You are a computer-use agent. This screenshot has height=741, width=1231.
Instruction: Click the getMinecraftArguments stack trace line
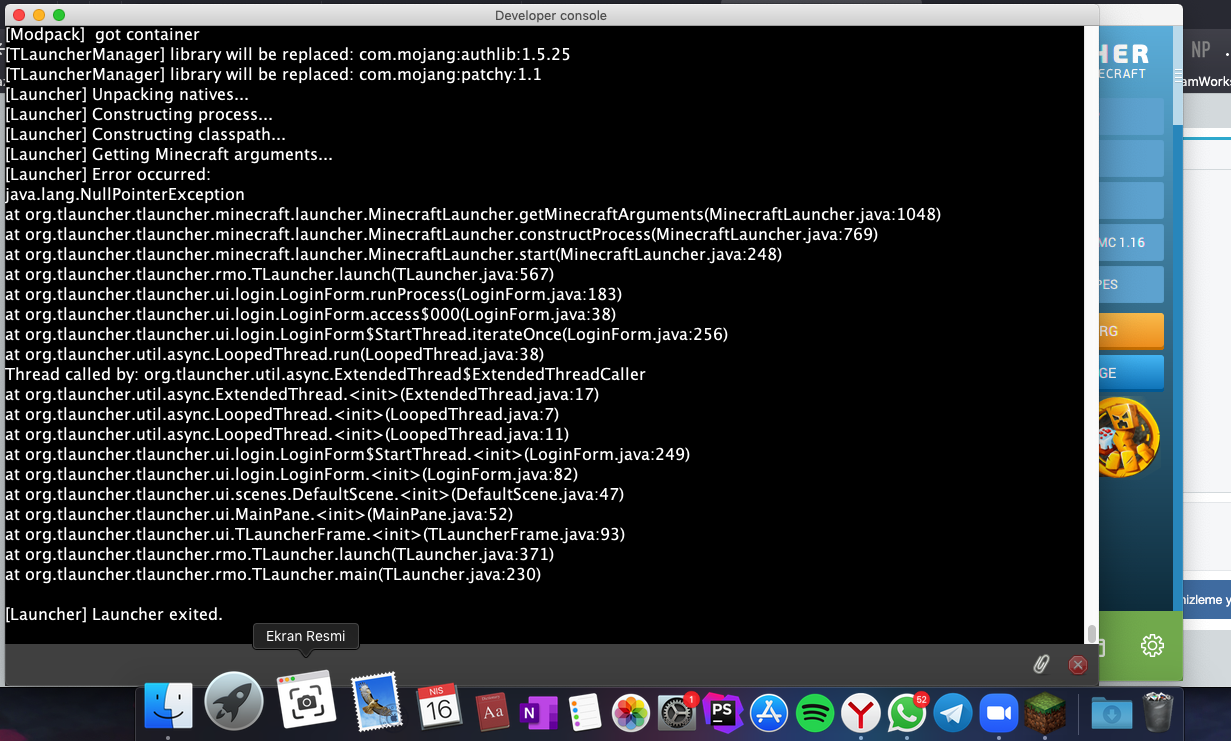473,214
